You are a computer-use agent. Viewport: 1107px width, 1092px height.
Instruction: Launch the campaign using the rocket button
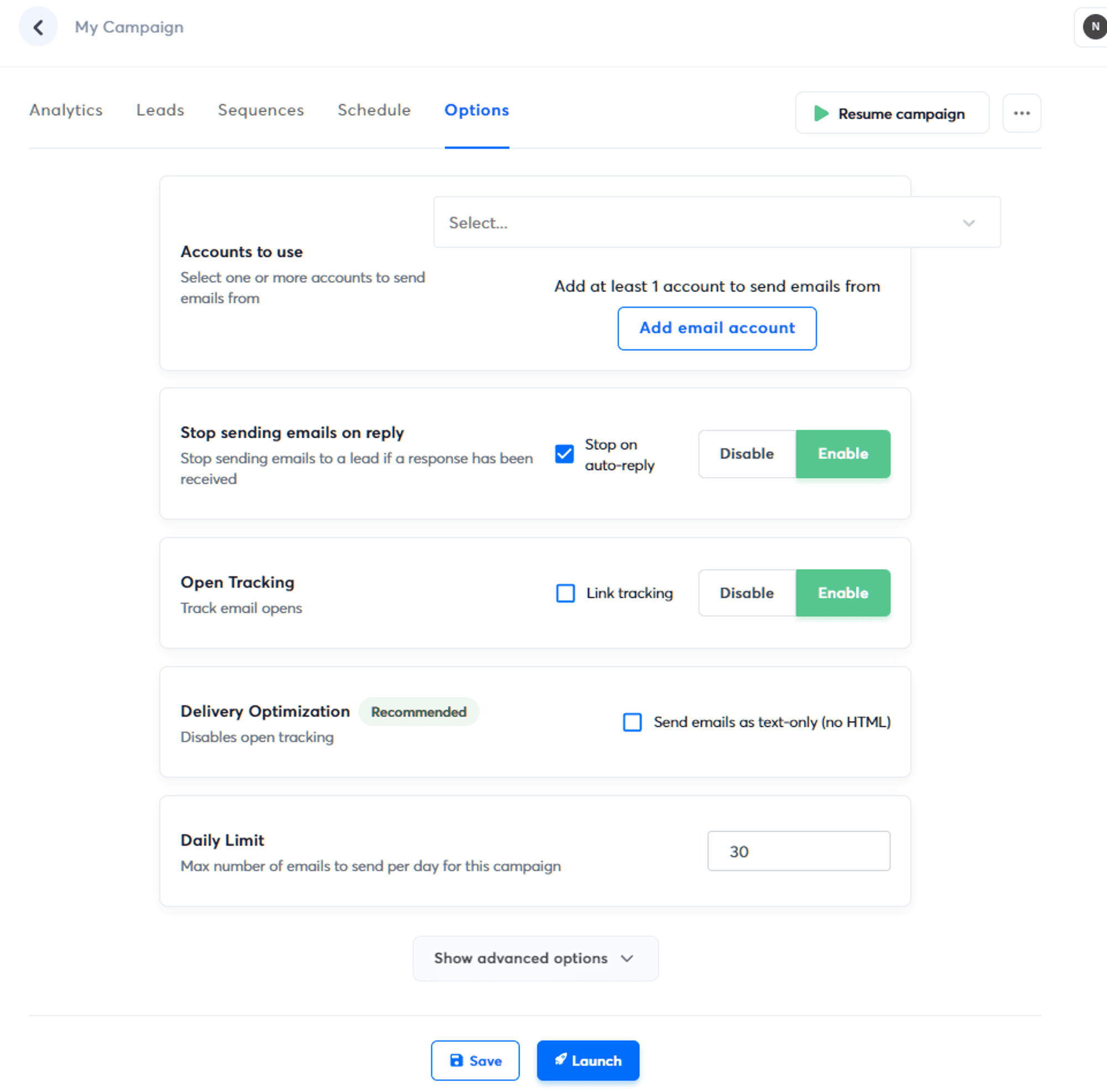pos(587,1060)
